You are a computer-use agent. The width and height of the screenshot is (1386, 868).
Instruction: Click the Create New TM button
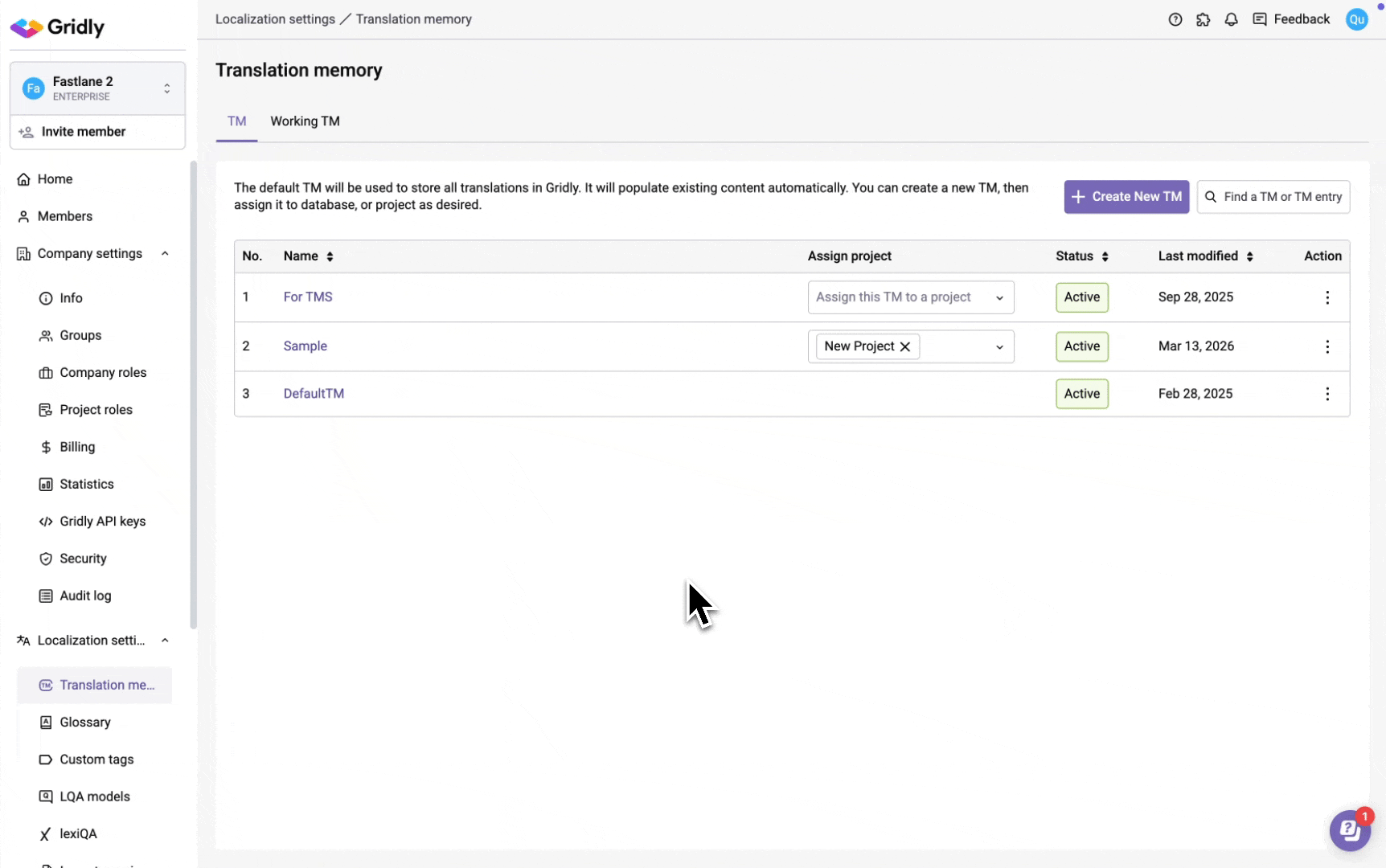pyautogui.click(x=1126, y=197)
